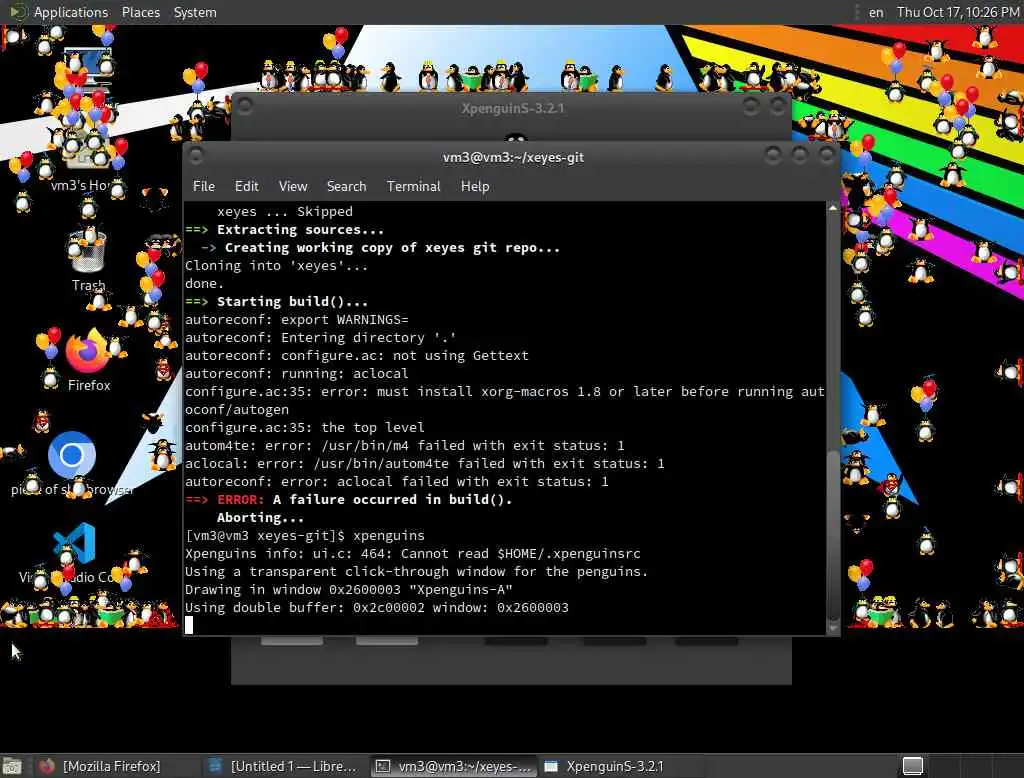
Task: Click the show desktop icon in bottom panel
Action: click(12, 766)
